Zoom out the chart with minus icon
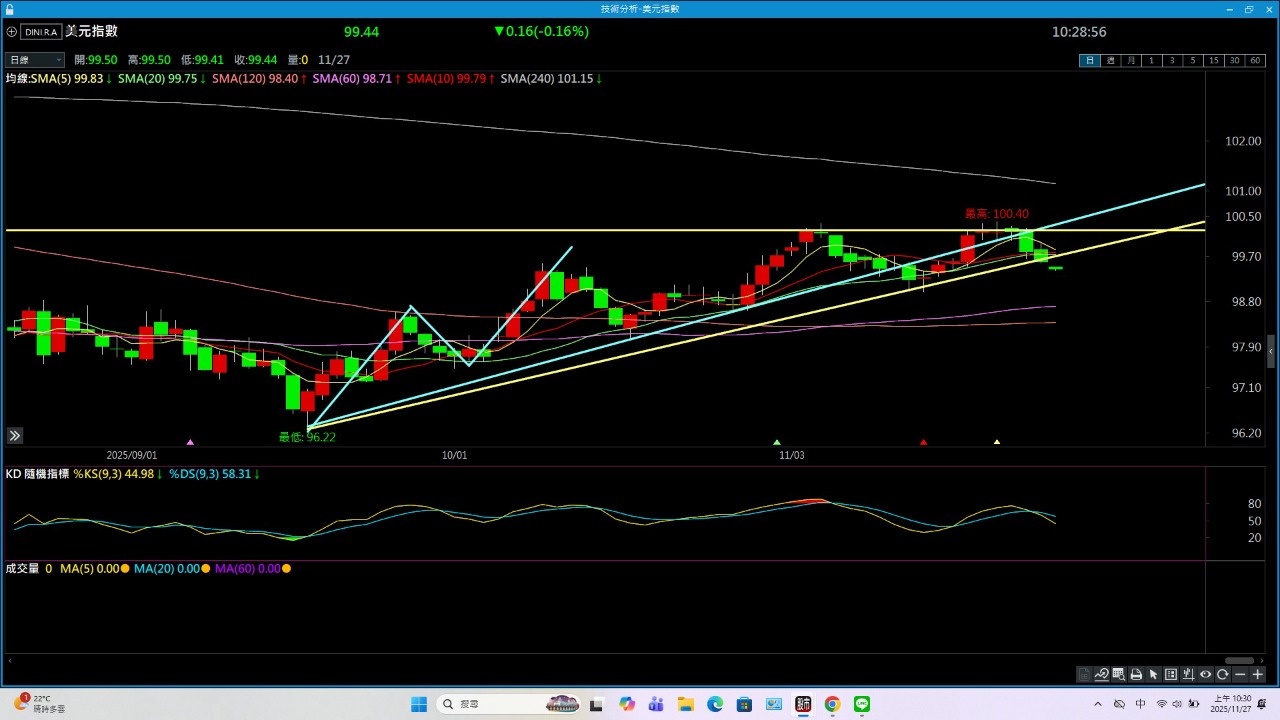This screenshot has width=1280, height=720. click(1240, 674)
